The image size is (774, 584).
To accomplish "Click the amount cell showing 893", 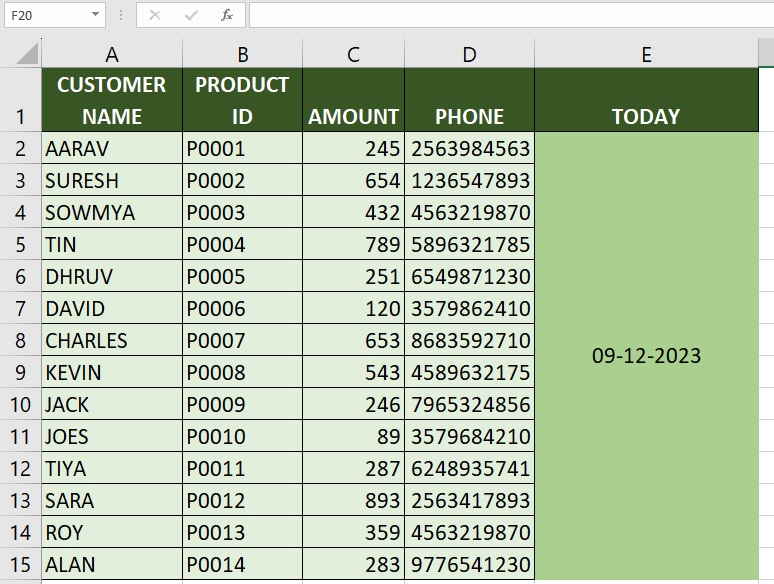I will (x=353, y=500).
